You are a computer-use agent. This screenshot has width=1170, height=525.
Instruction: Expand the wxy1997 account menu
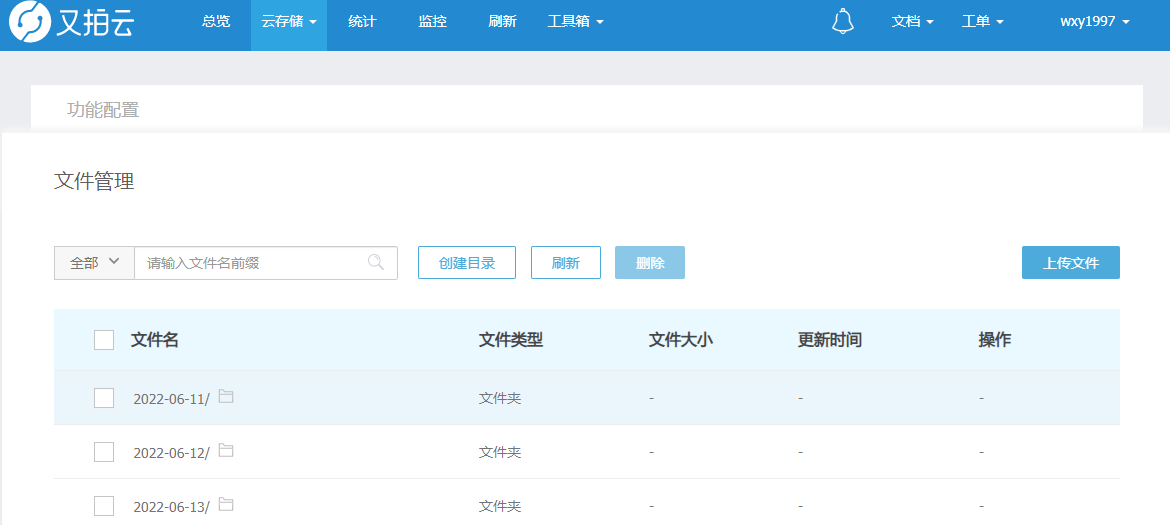1094,21
